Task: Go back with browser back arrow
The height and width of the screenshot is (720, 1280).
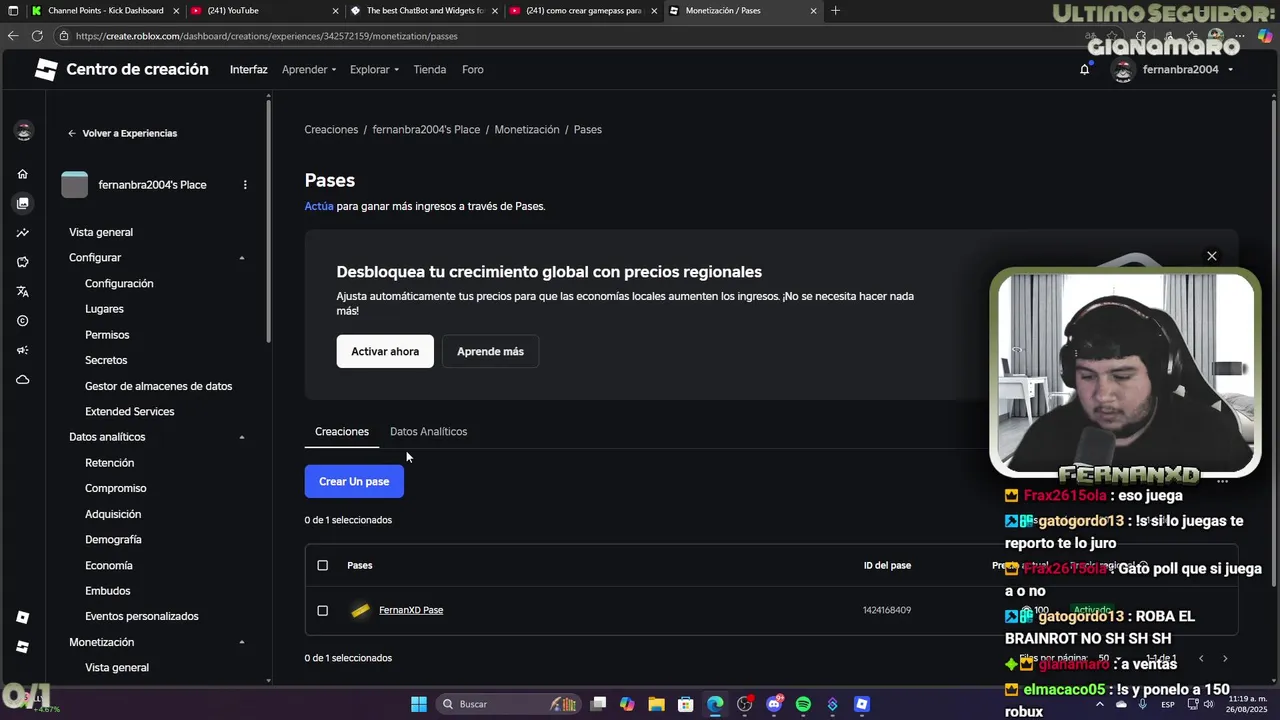Action: [12, 36]
